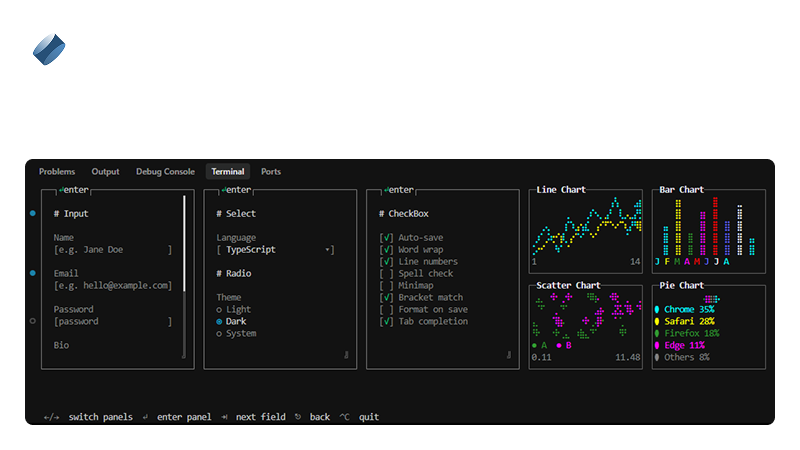Disable the Auto-save checkbox
Image resolution: width=800 pixels, height=450 pixels.
click(x=386, y=238)
